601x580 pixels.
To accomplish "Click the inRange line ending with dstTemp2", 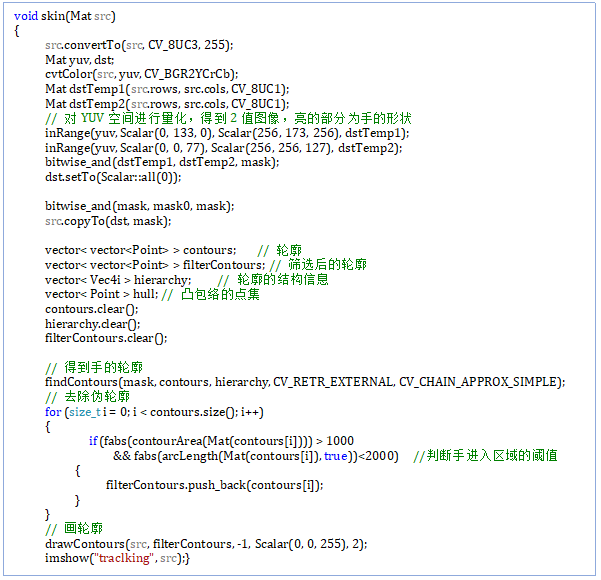I will [x=223, y=148].
